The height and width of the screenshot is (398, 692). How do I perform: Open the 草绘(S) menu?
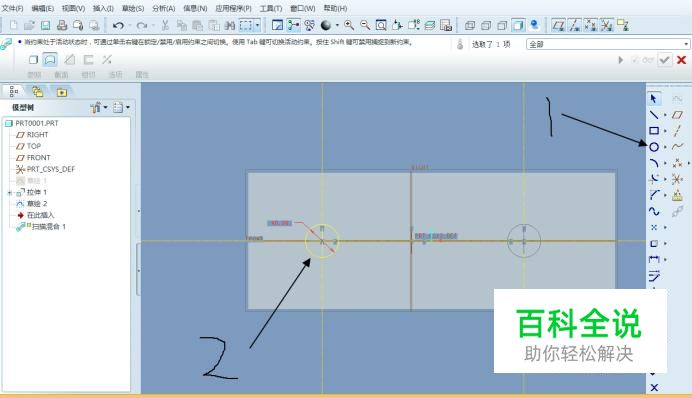click(133, 8)
